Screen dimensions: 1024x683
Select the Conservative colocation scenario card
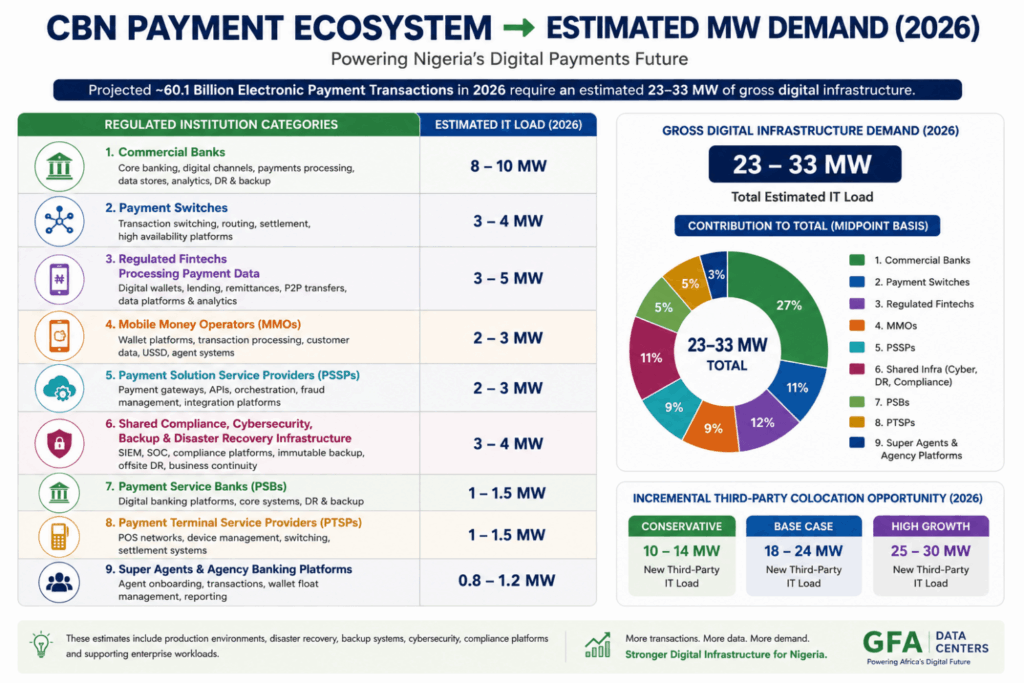pyautogui.click(x=682, y=556)
